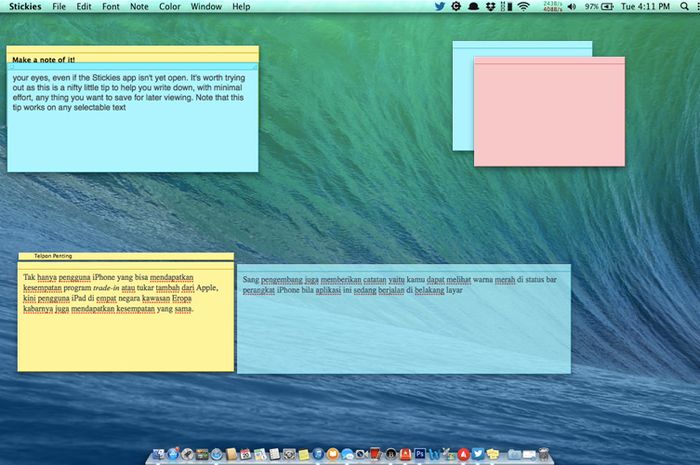The height and width of the screenshot is (465, 700).
Task: Open the Note menu
Action: tap(139, 6)
